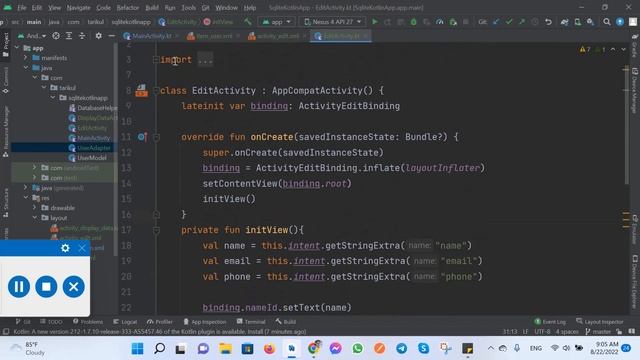Open the Layout Inspector
Screen dimensions: 640x360
[600, 322]
